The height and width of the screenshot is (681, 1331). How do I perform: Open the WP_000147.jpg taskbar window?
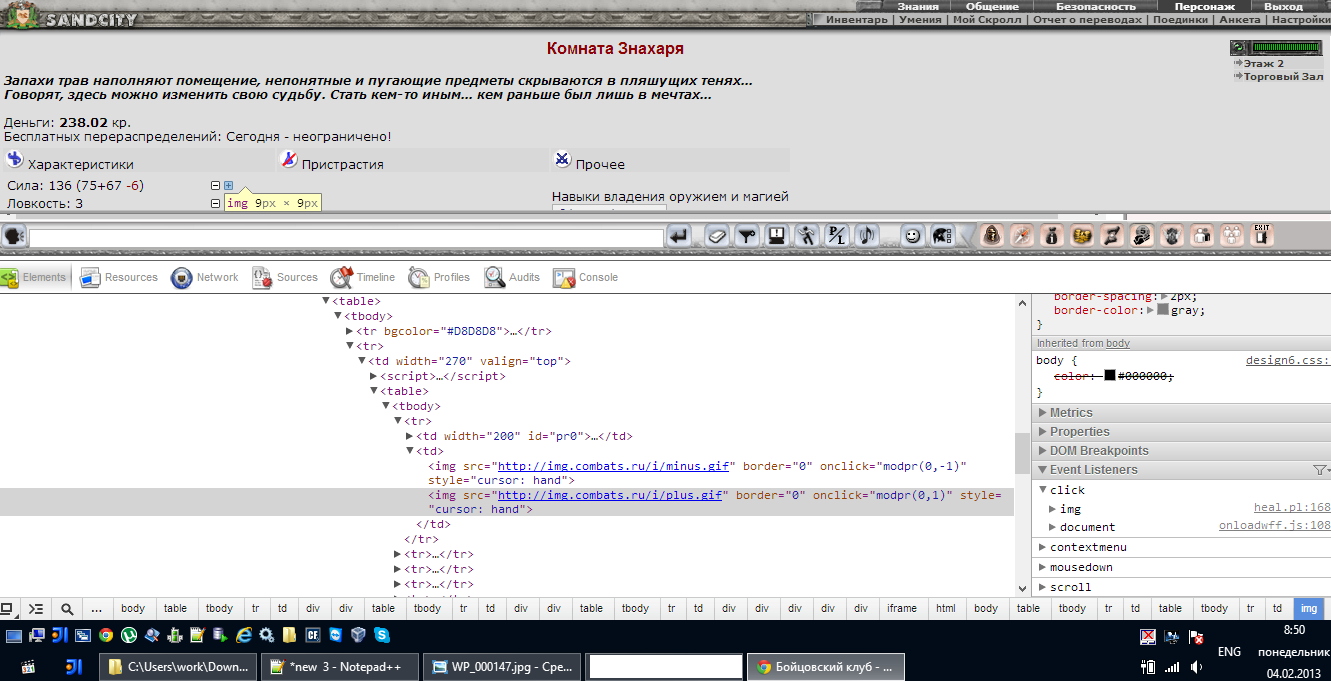click(x=502, y=667)
